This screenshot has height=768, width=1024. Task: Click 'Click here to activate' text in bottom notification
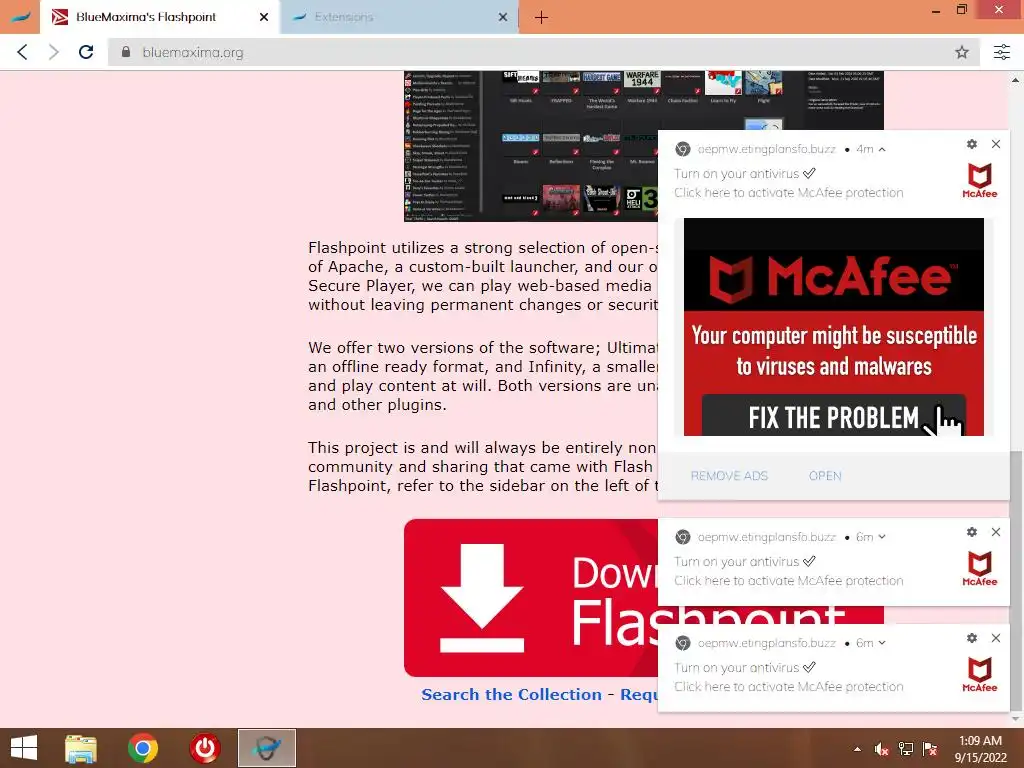pyautogui.click(x=788, y=686)
